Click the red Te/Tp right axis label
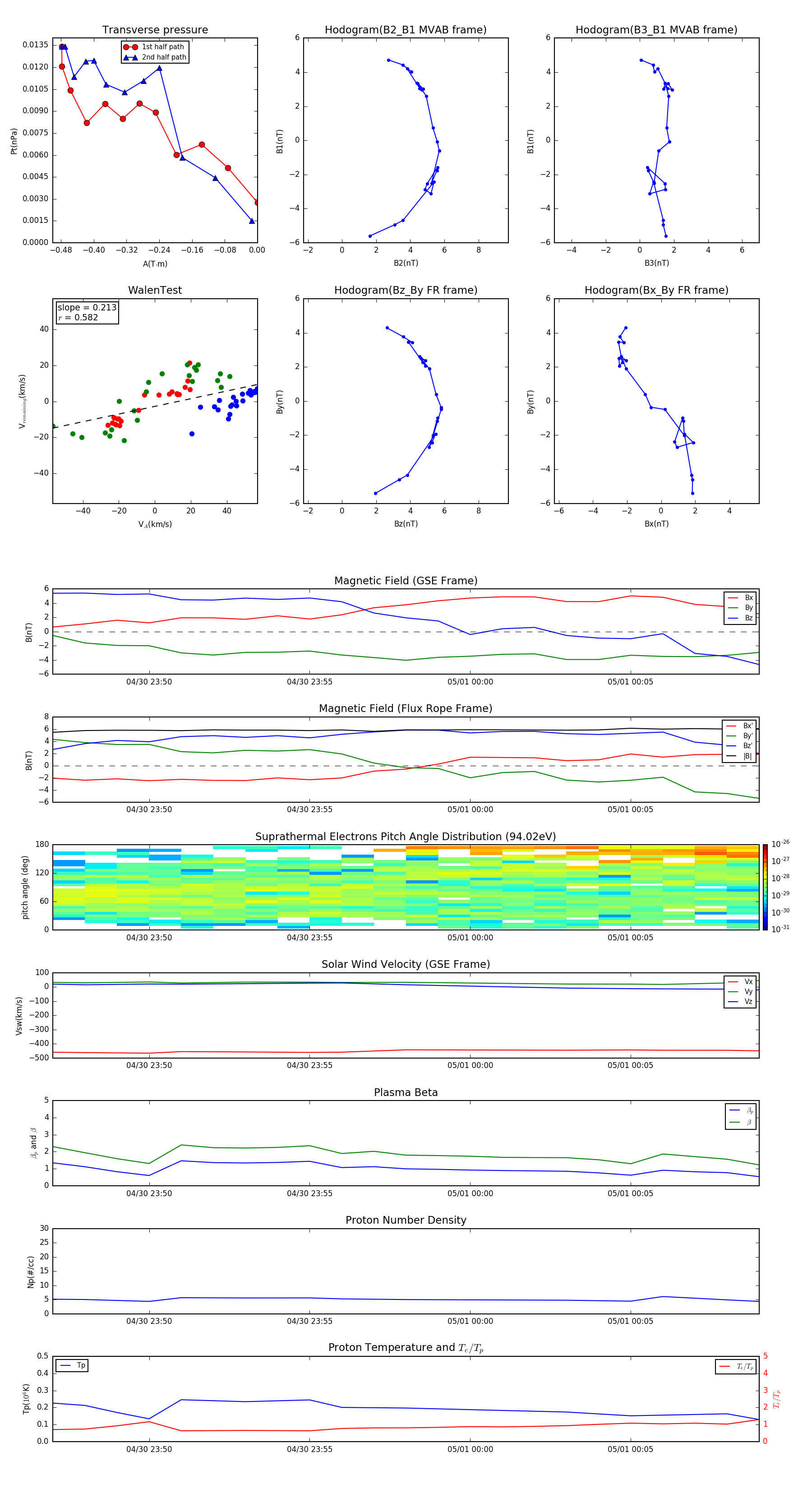This screenshot has width=812, height=1489. 777,1399
